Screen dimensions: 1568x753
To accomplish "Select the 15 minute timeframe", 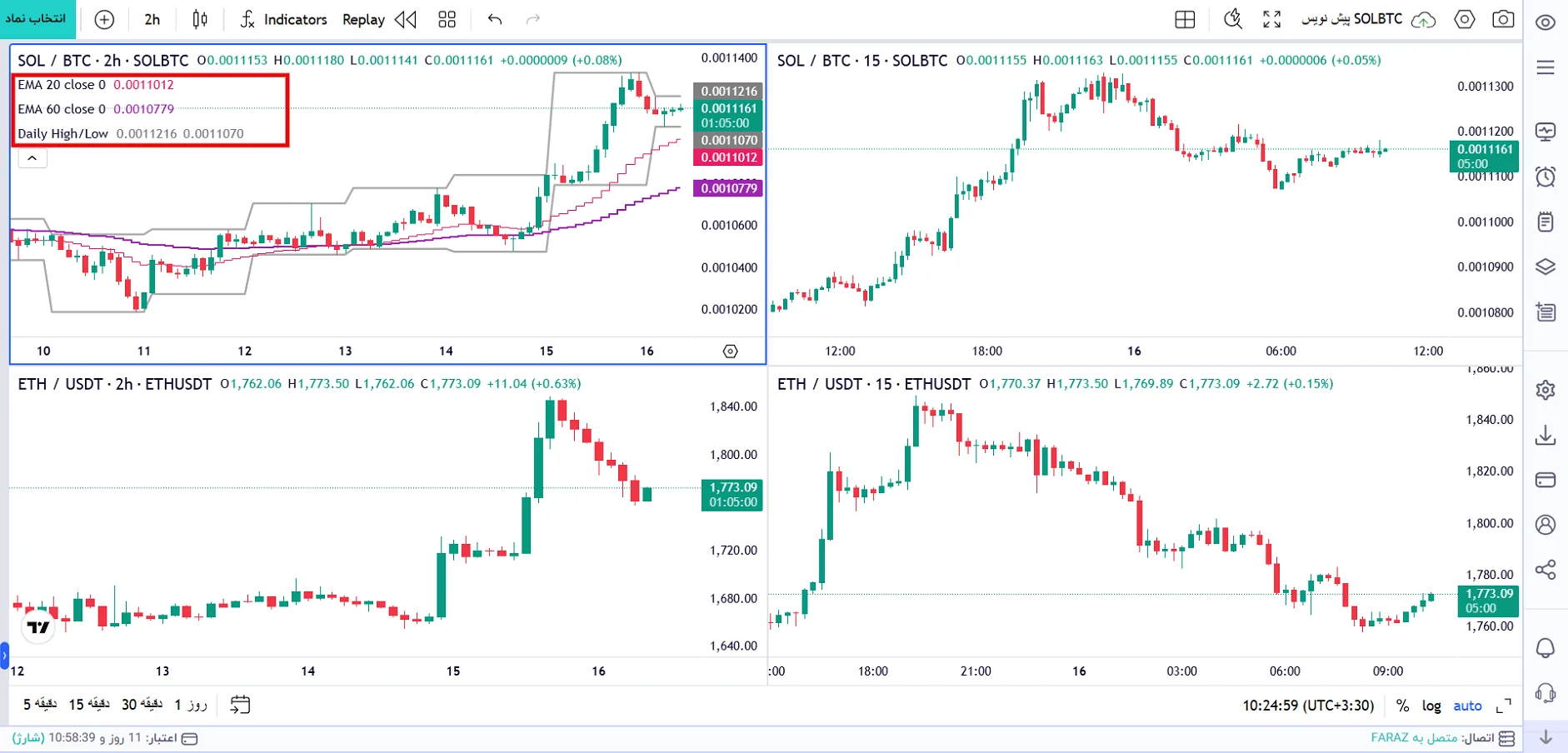I will [89, 705].
